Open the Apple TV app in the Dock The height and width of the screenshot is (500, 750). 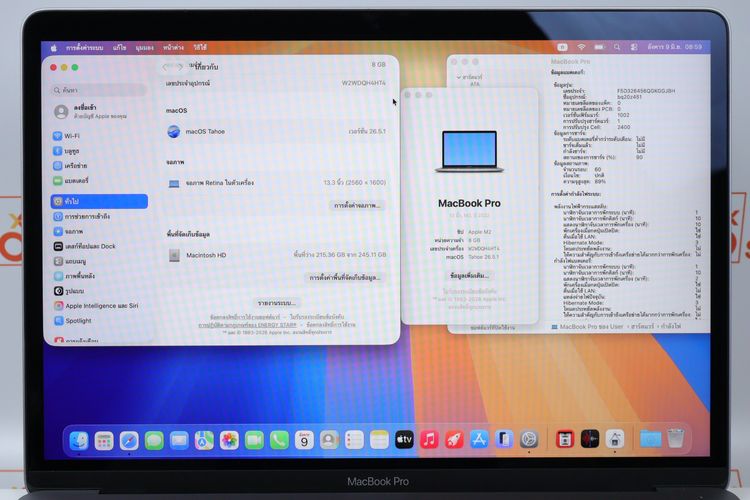coord(404,439)
